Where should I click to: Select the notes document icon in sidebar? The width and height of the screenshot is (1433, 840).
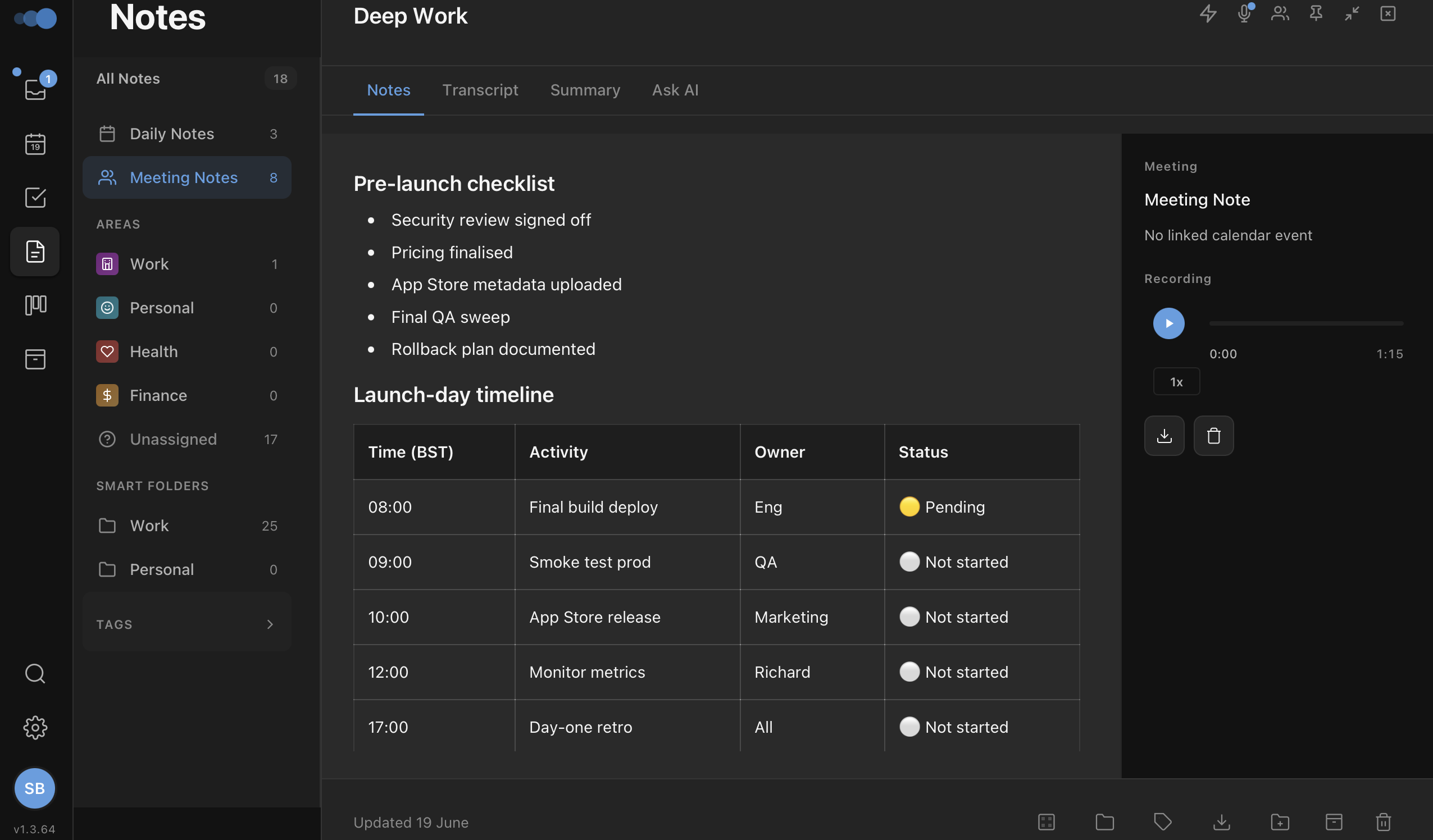point(35,251)
